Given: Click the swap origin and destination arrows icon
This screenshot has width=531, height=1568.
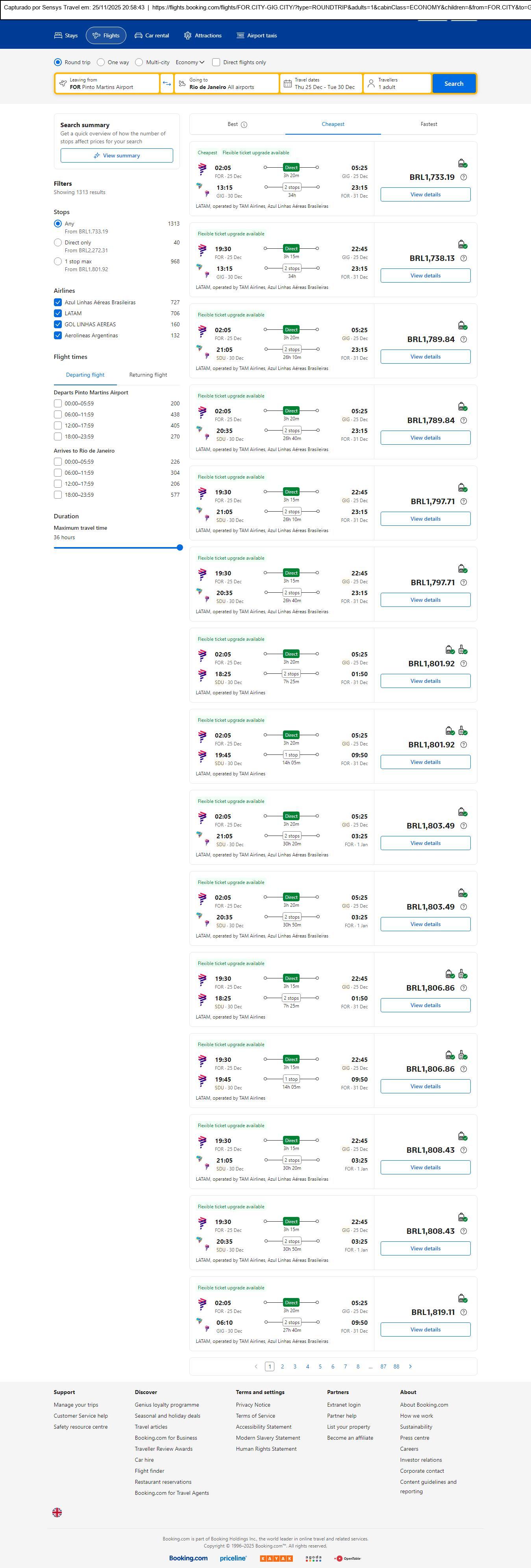Looking at the screenshot, I should pos(167,83).
